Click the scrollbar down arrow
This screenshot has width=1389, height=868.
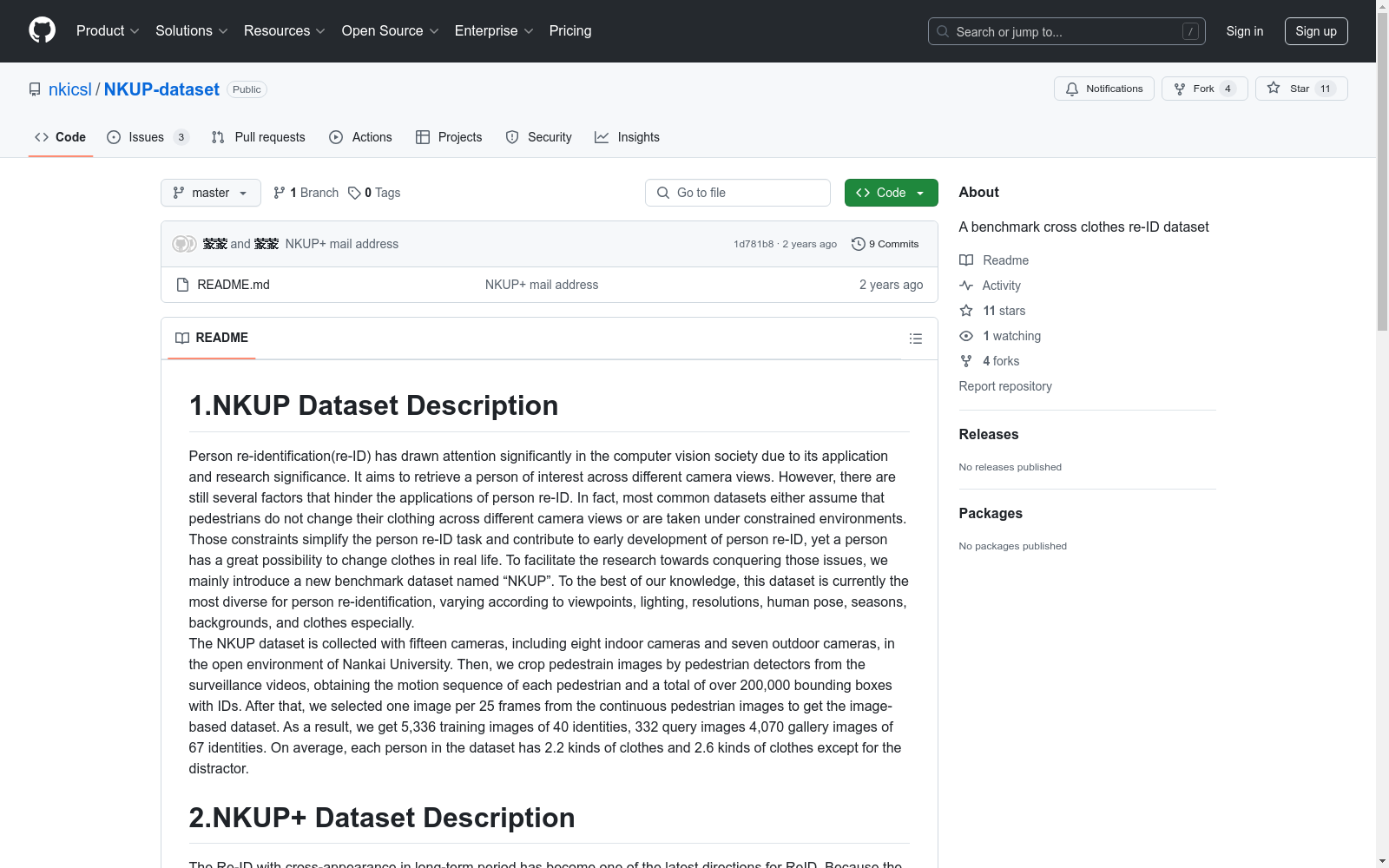pyautogui.click(x=1382, y=861)
